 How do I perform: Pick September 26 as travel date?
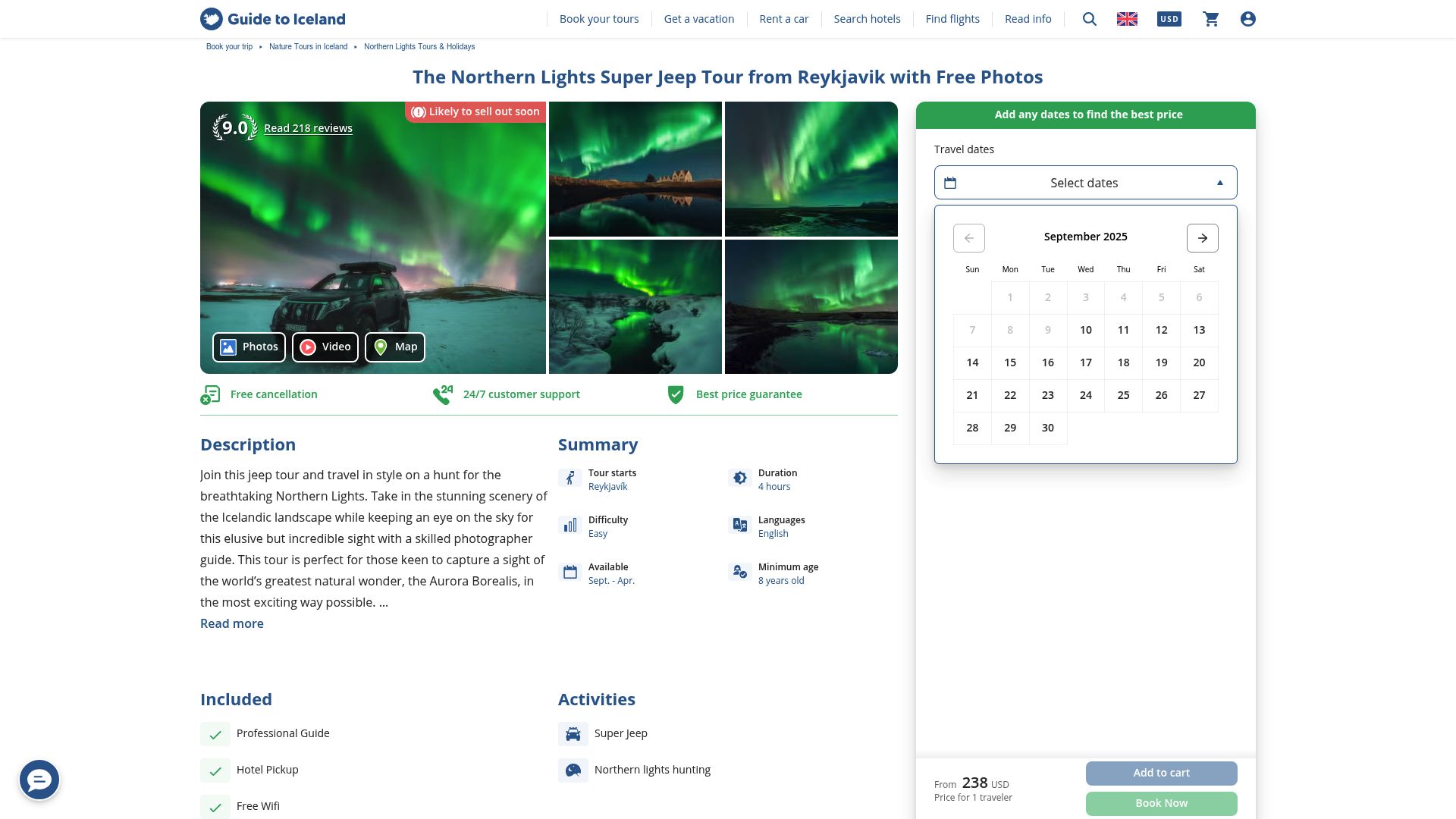click(x=1161, y=395)
